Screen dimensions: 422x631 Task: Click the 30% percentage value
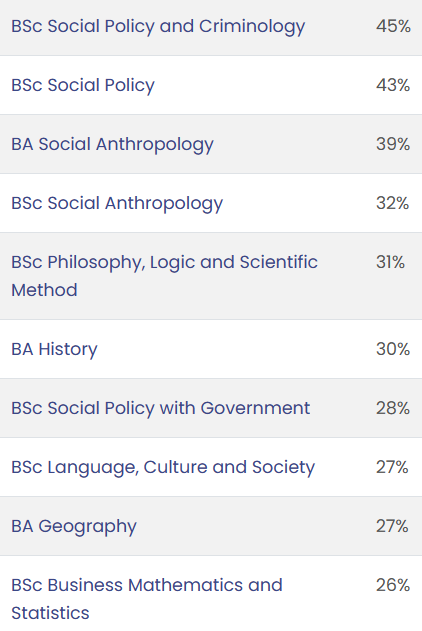[393, 349]
